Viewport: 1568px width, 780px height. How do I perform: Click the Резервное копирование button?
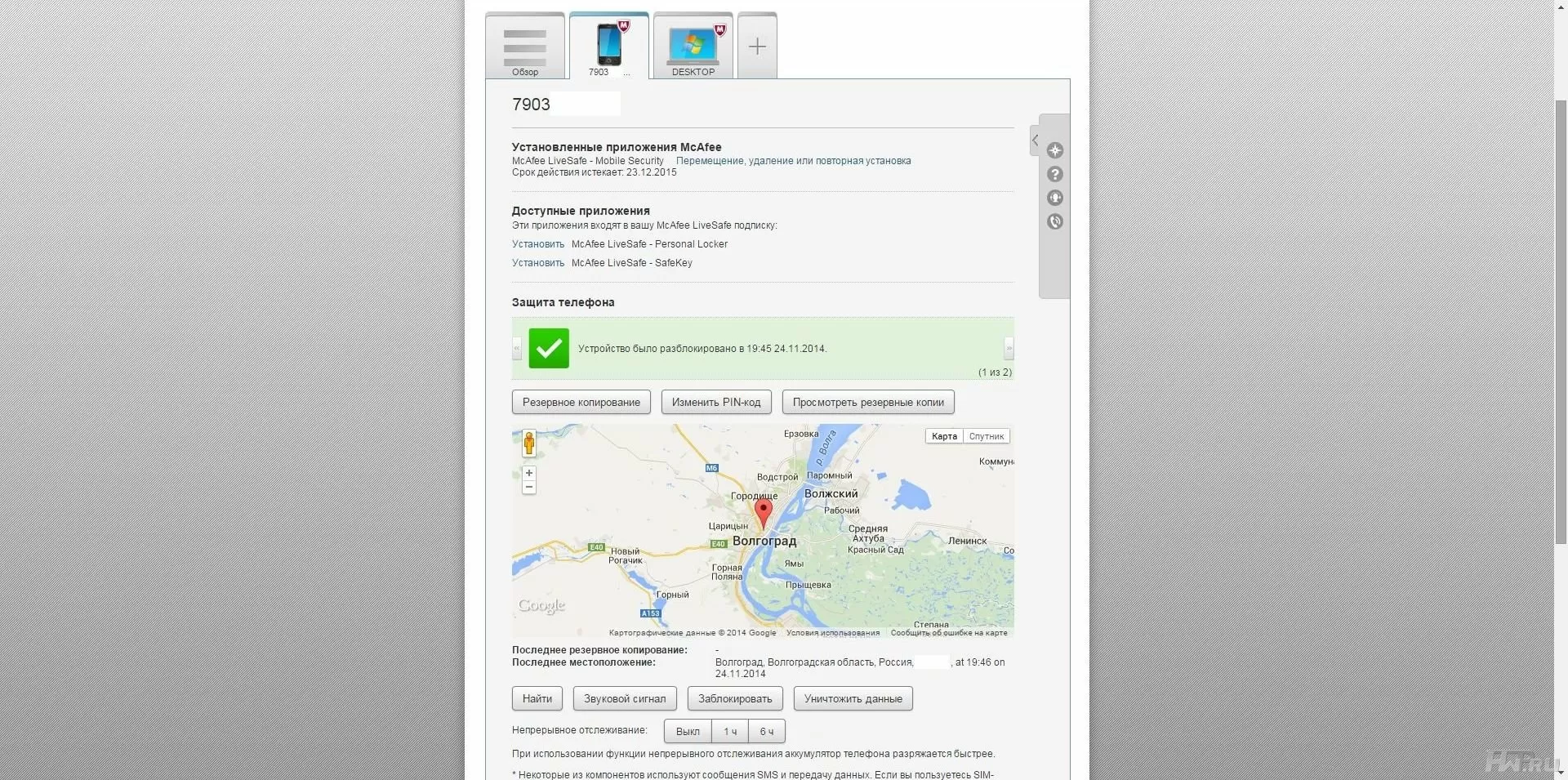click(x=581, y=403)
